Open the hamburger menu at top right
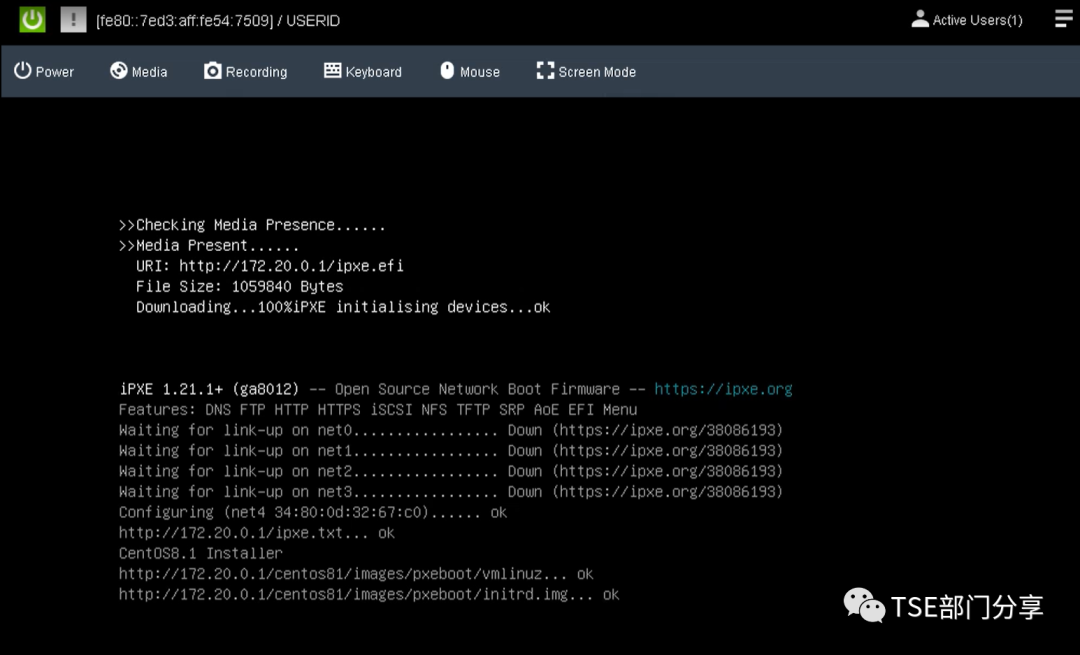This screenshot has width=1080, height=655. pyautogui.click(x=1063, y=19)
